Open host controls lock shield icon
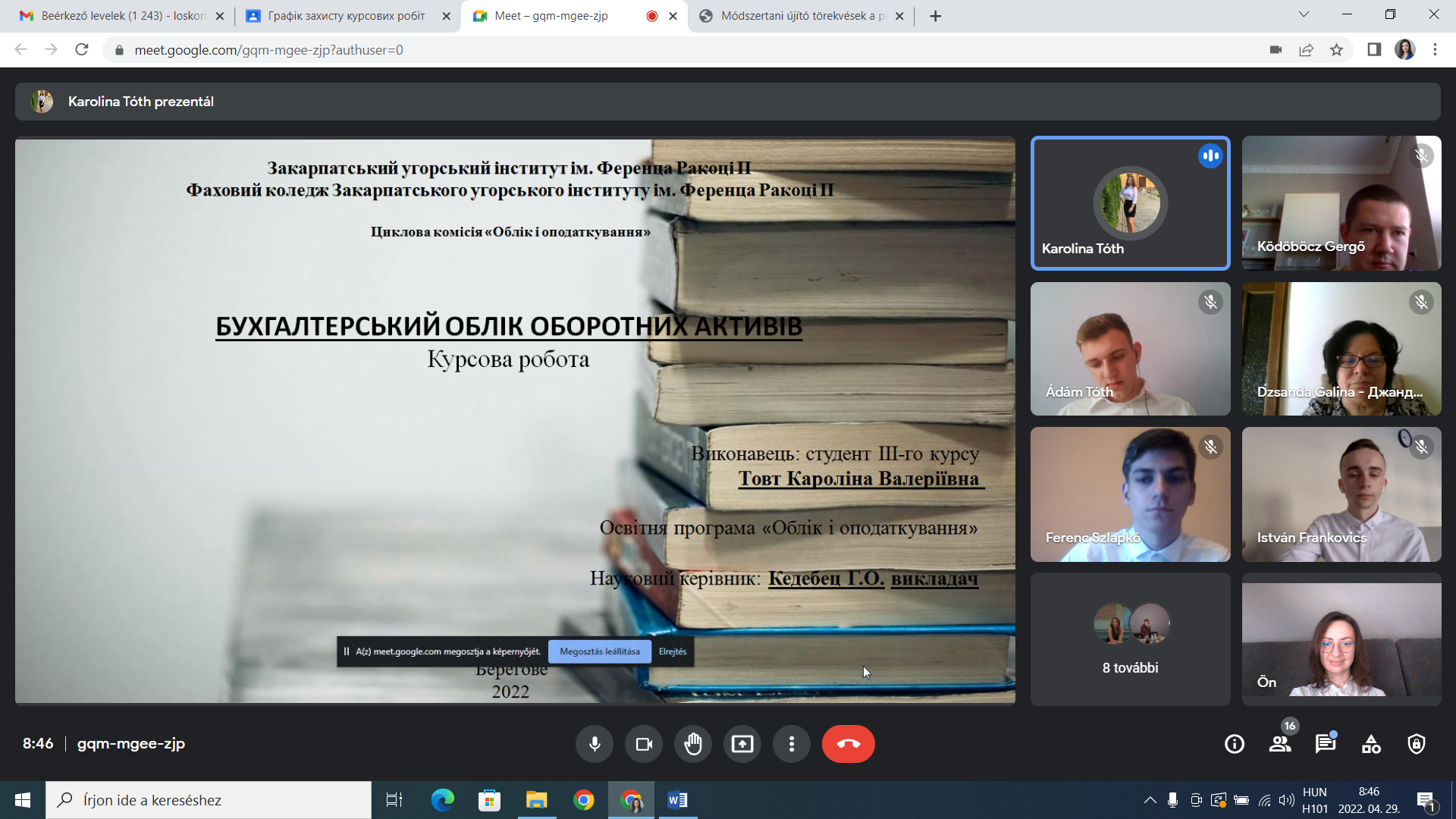Viewport: 1456px width, 819px height. click(1417, 744)
